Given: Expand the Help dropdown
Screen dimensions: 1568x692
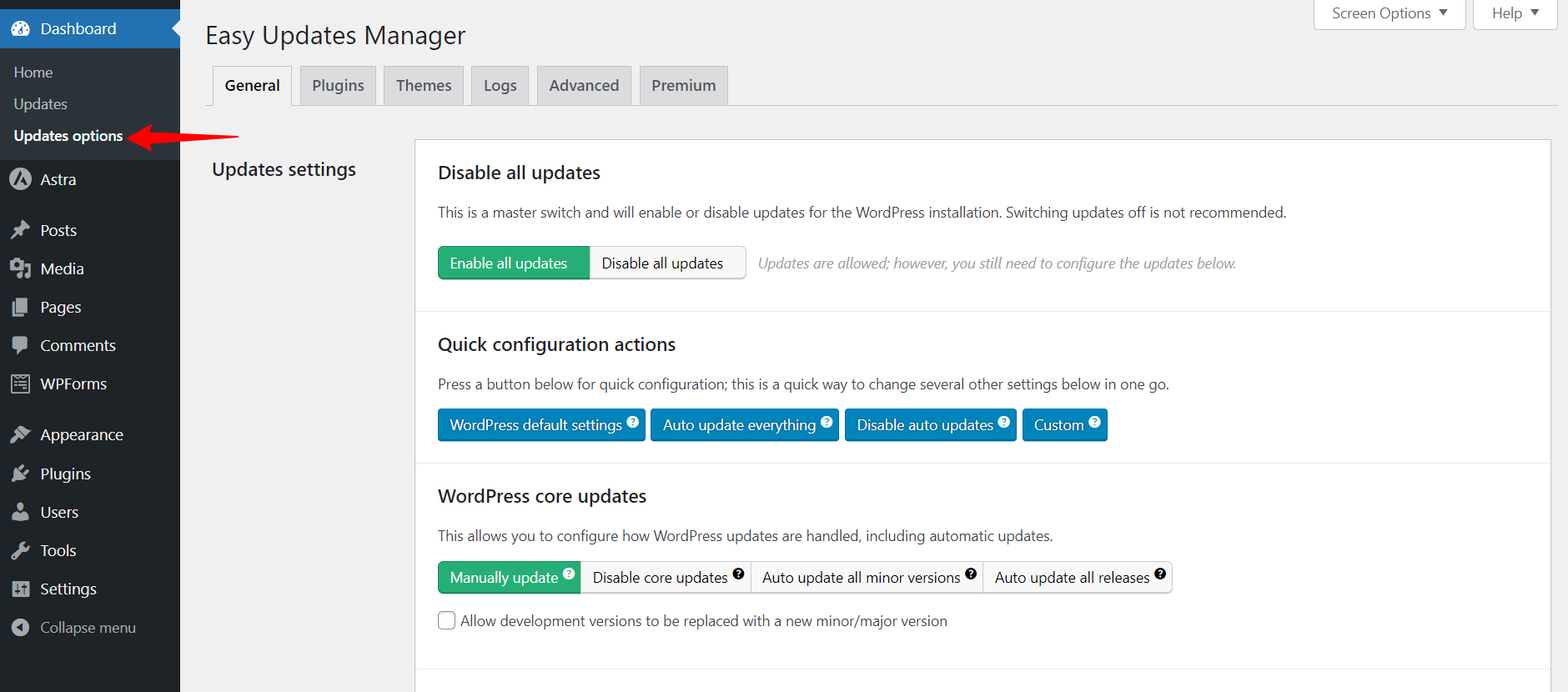Looking at the screenshot, I should pyautogui.click(x=1515, y=13).
